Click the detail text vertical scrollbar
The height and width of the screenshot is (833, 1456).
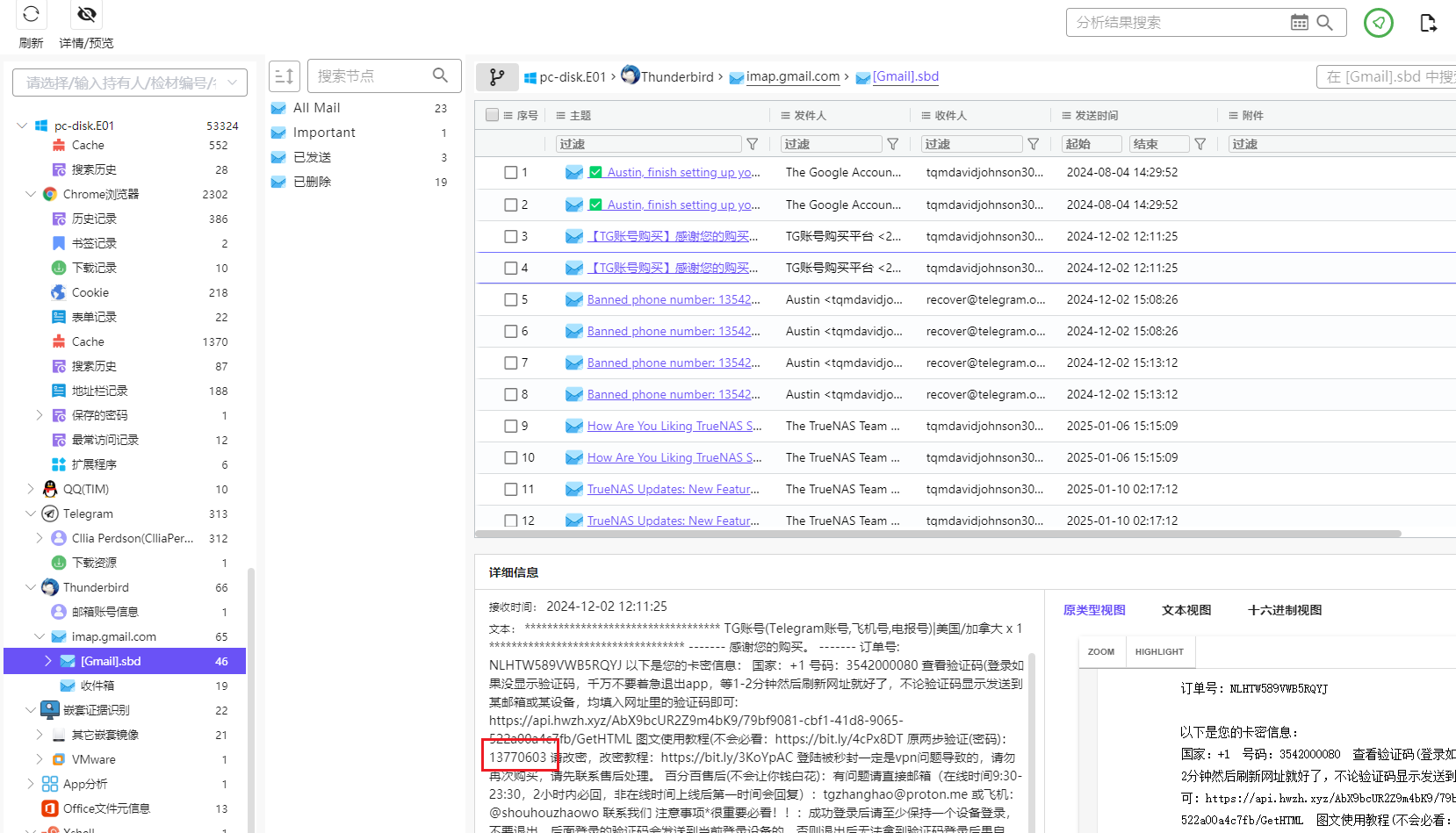1032,742
